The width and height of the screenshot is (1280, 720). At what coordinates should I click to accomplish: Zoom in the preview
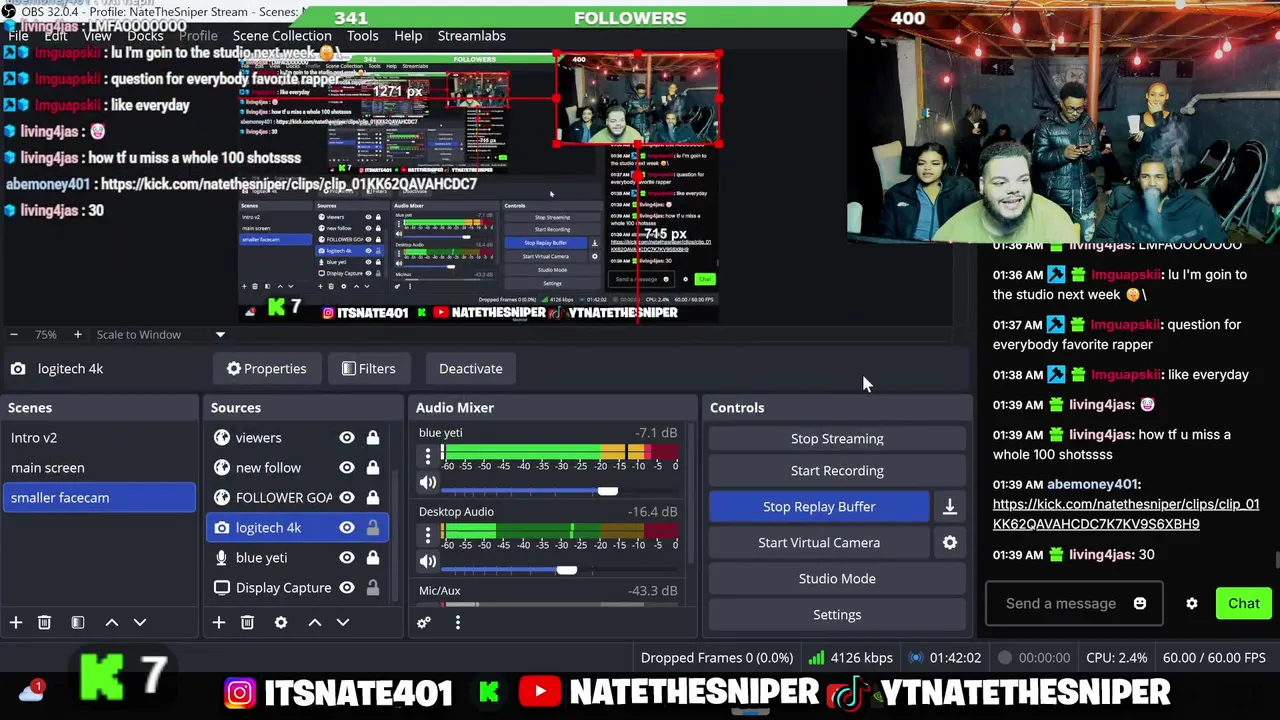click(x=77, y=335)
